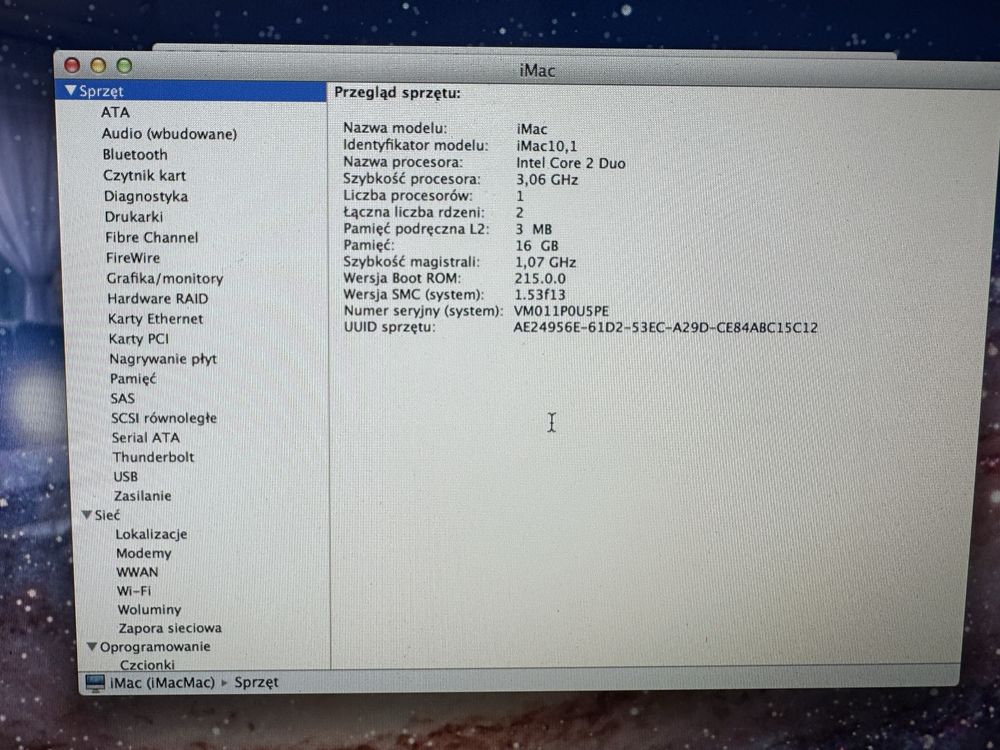Click the SMC version 1.53f13
Image resolution: width=1000 pixels, height=750 pixels.
click(540, 295)
